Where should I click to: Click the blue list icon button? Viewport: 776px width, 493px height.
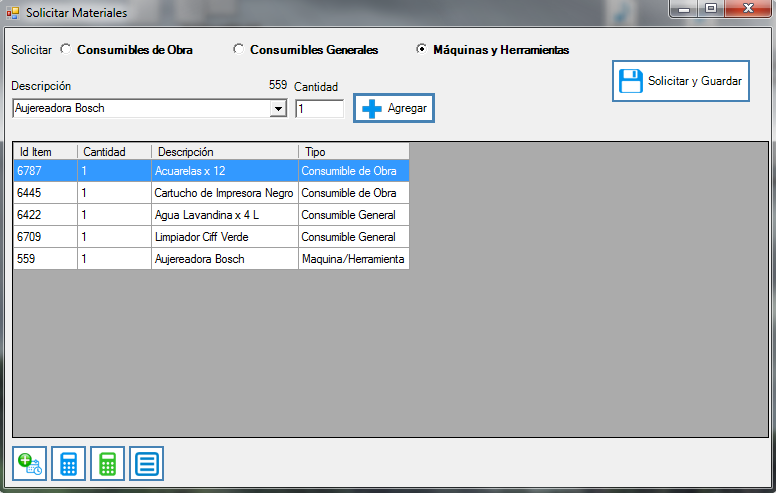(146, 464)
